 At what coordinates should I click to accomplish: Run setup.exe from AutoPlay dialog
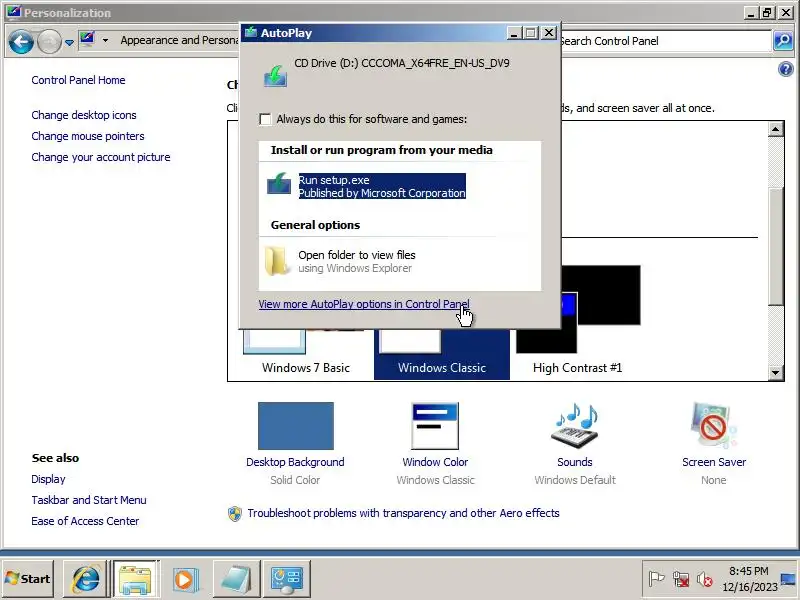click(x=382, y=186)
